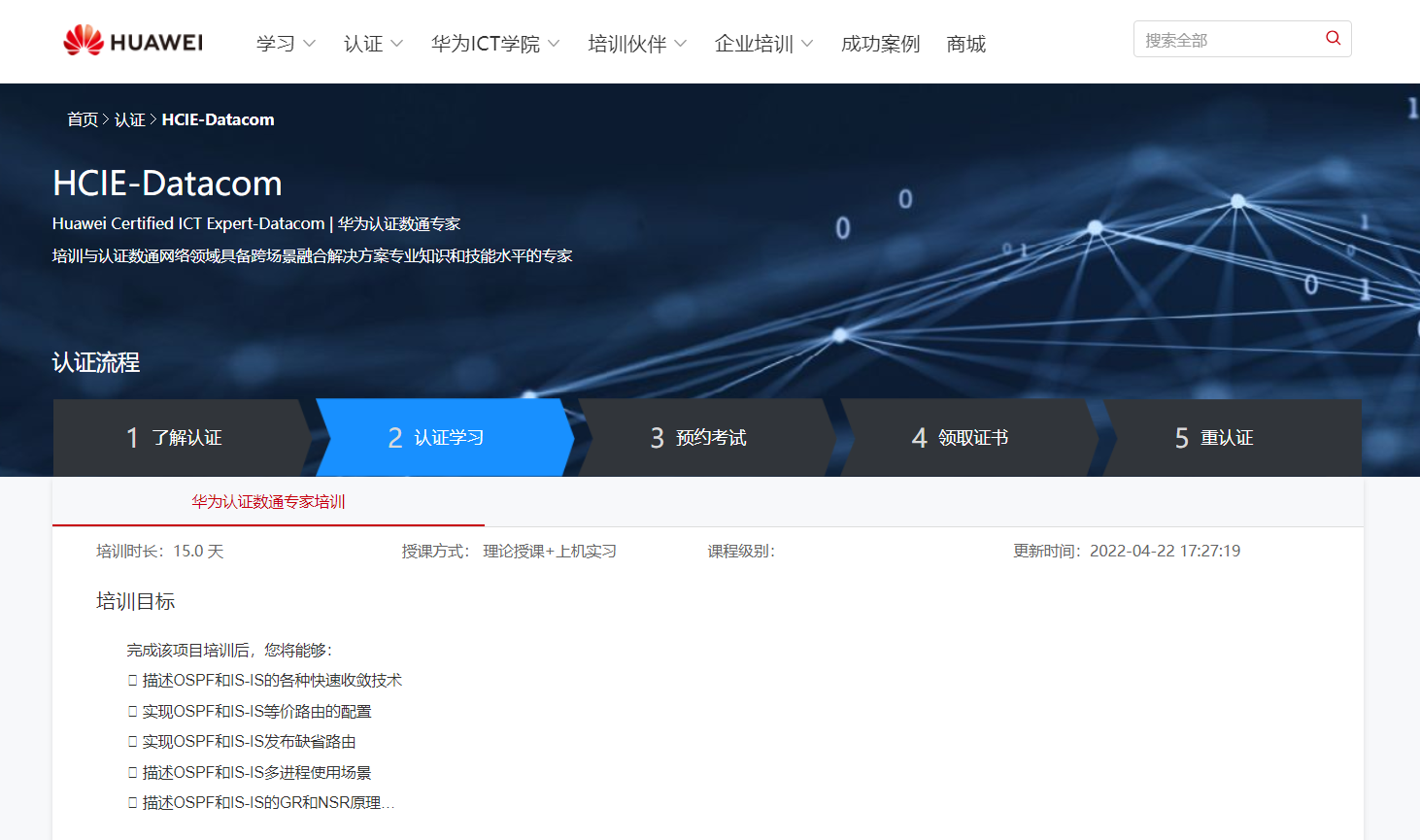
Task: Select step 3 预约考试
Action: tap(707, 437)
